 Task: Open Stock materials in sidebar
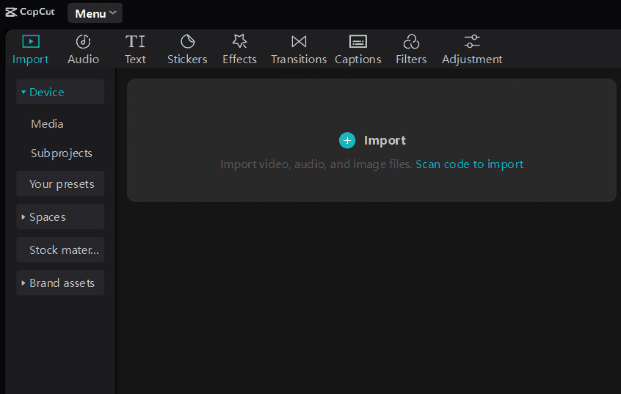60,250
